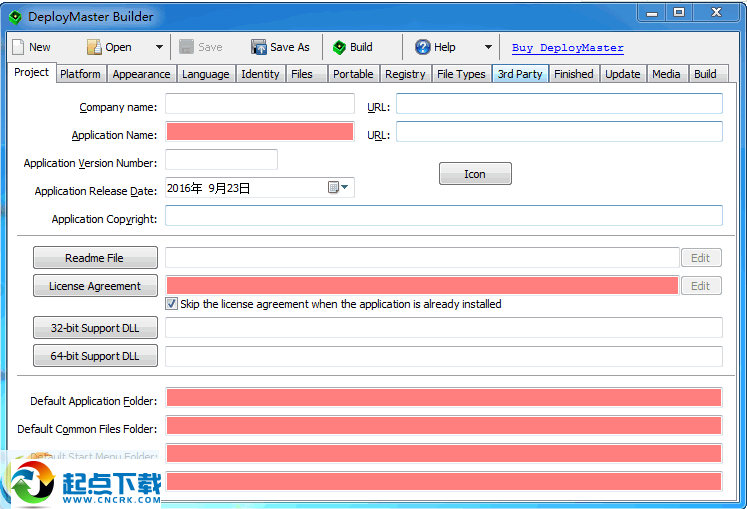Focus the Default Application Folder field

pos(444,397)
